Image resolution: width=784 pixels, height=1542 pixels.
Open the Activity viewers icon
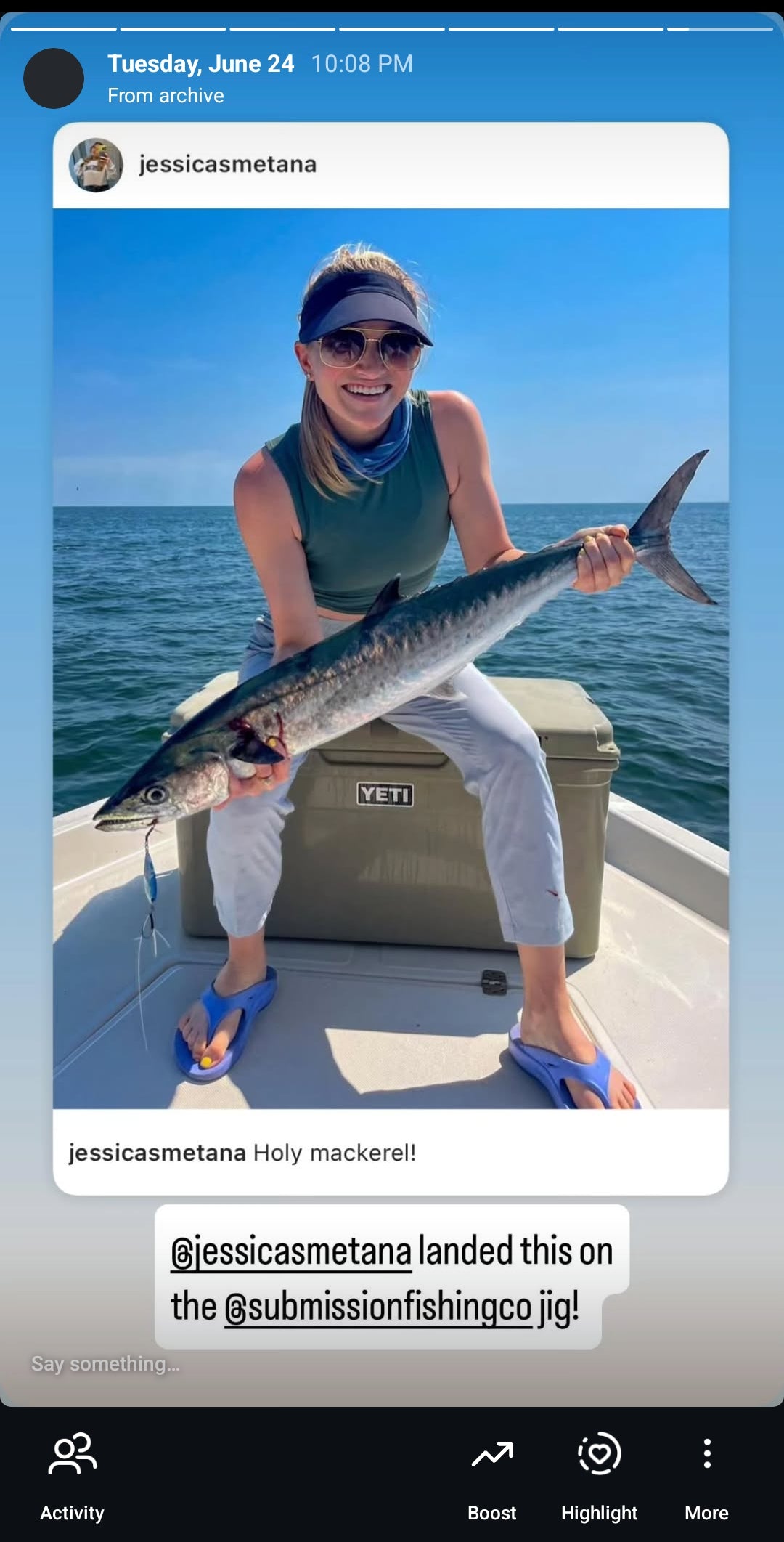[x=72, y=1453]
